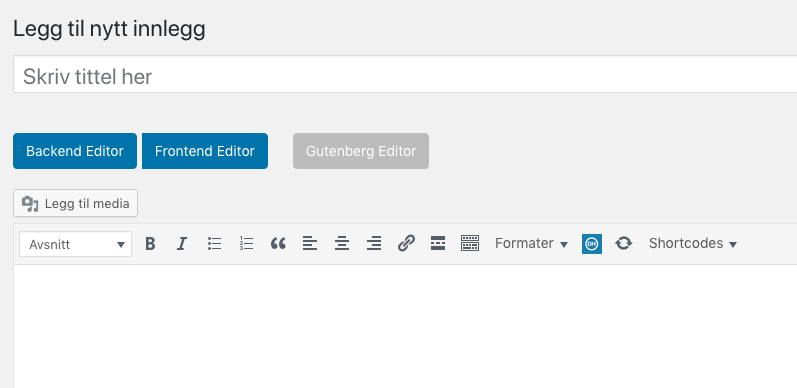This screenshot has height=388, width=797.
Task: Focus the Skriv tittel her title field
Action: 405,75
